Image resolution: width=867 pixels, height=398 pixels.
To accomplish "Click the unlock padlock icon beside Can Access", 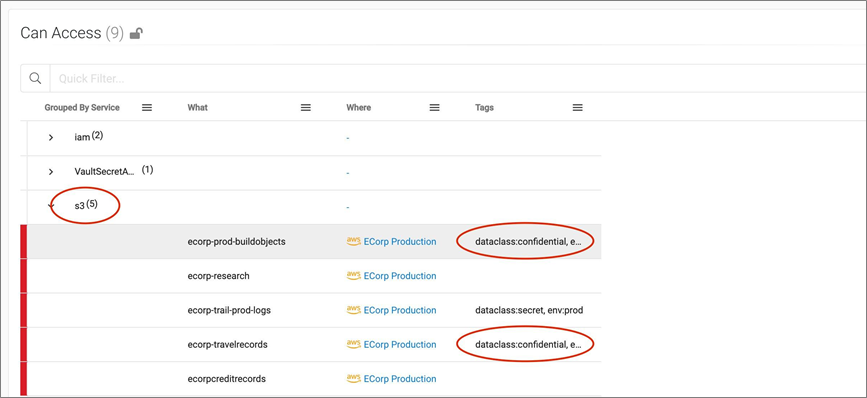I will (136, 34).
